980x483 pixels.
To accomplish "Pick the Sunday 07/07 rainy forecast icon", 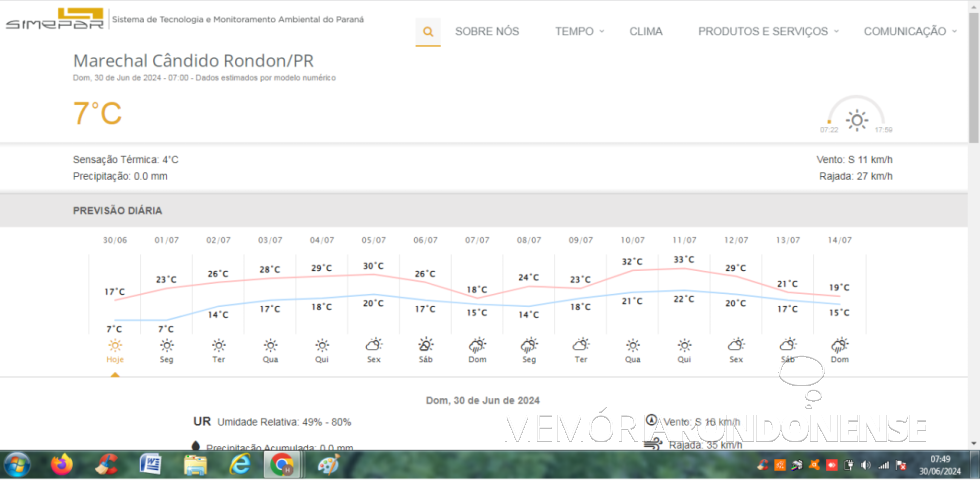I will click(477, 344).
